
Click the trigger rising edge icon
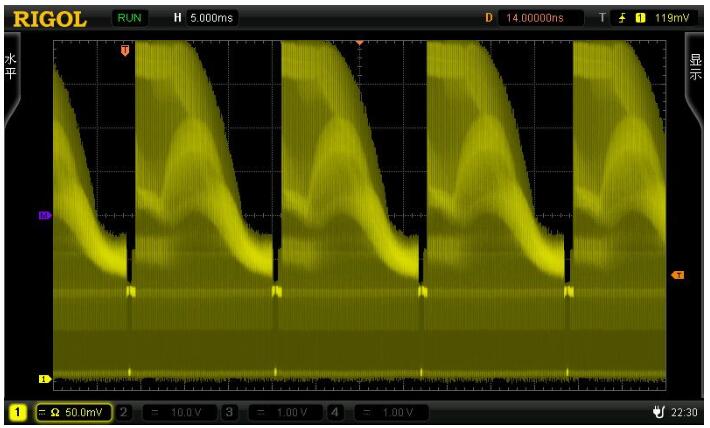coord(622,18)
